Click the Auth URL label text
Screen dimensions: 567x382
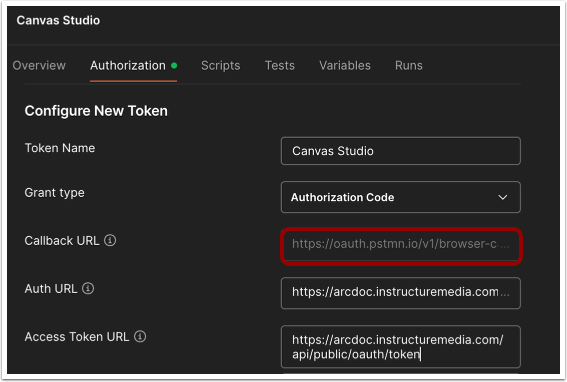point(51,289)
